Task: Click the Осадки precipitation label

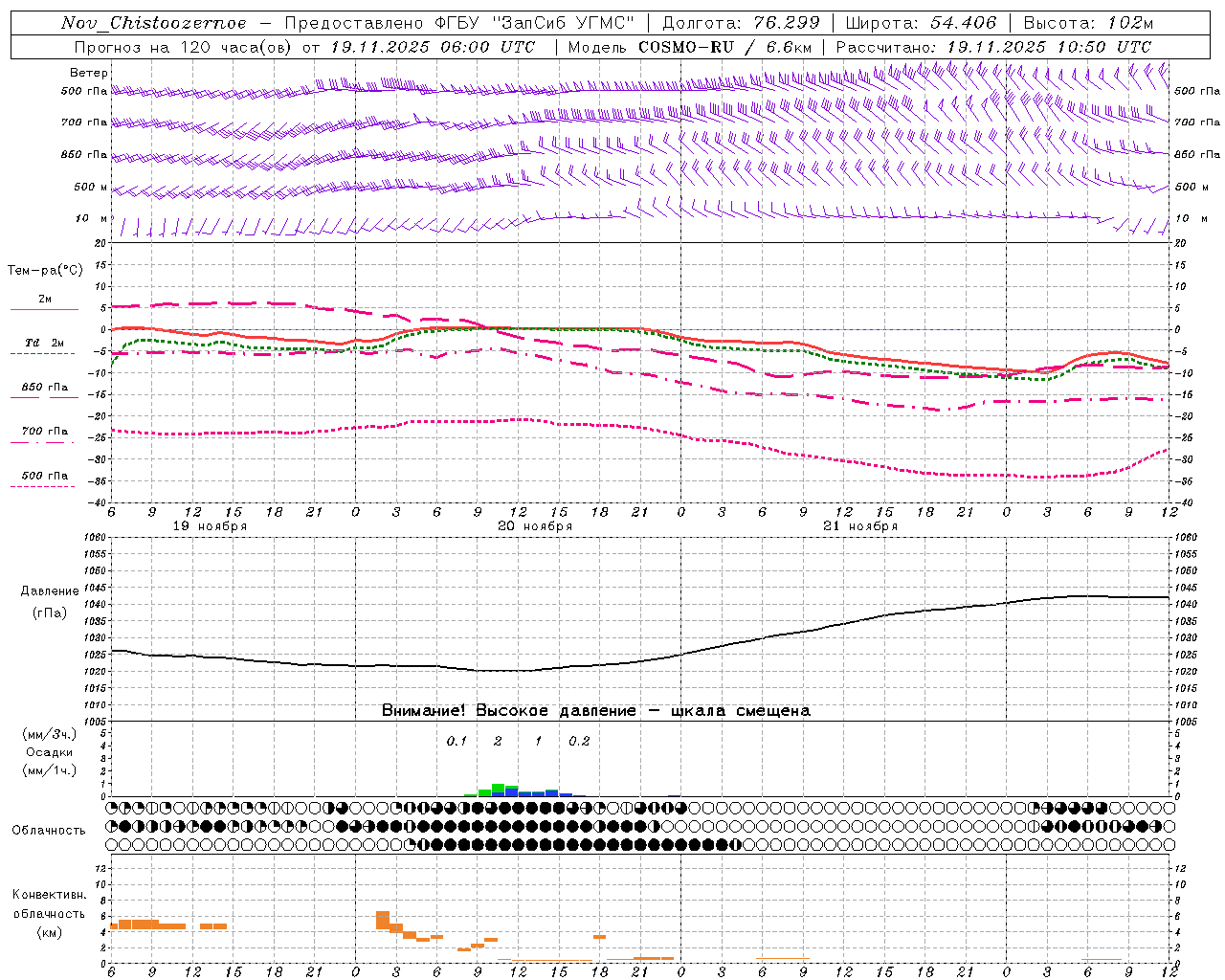Action: tap(50, 752)
